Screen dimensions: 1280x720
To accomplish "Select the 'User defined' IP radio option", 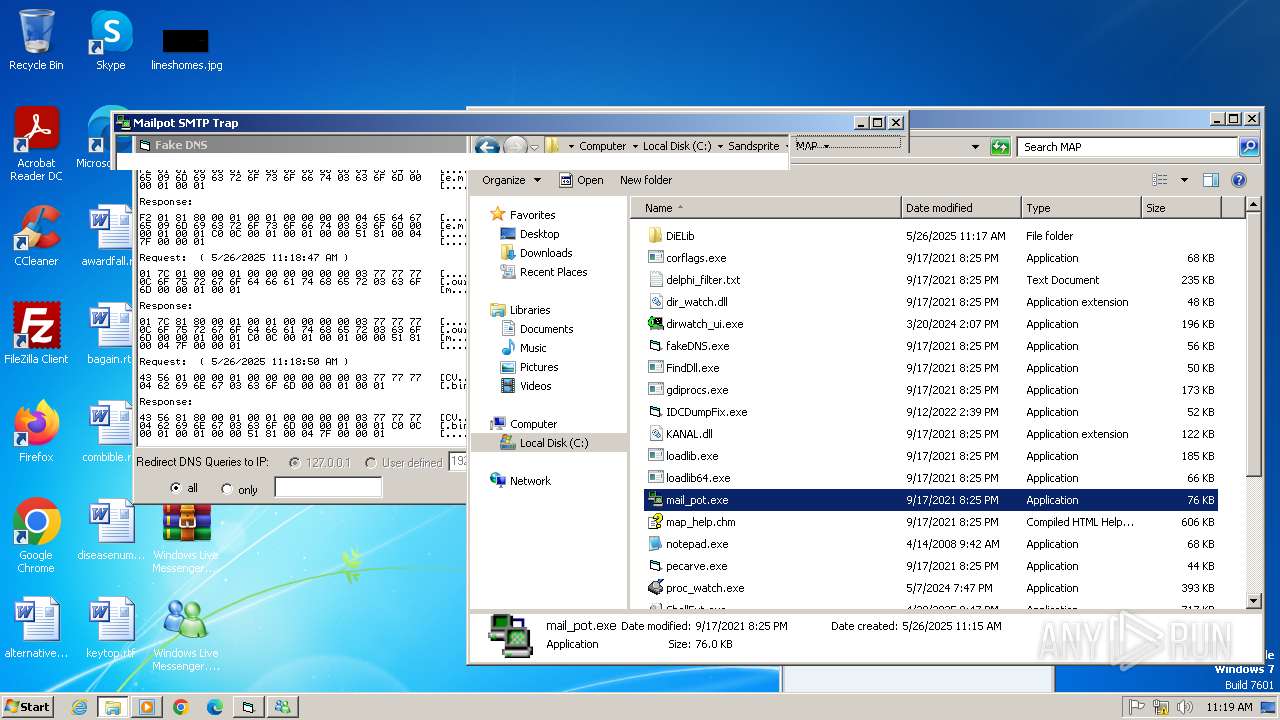I will point(371,463).
